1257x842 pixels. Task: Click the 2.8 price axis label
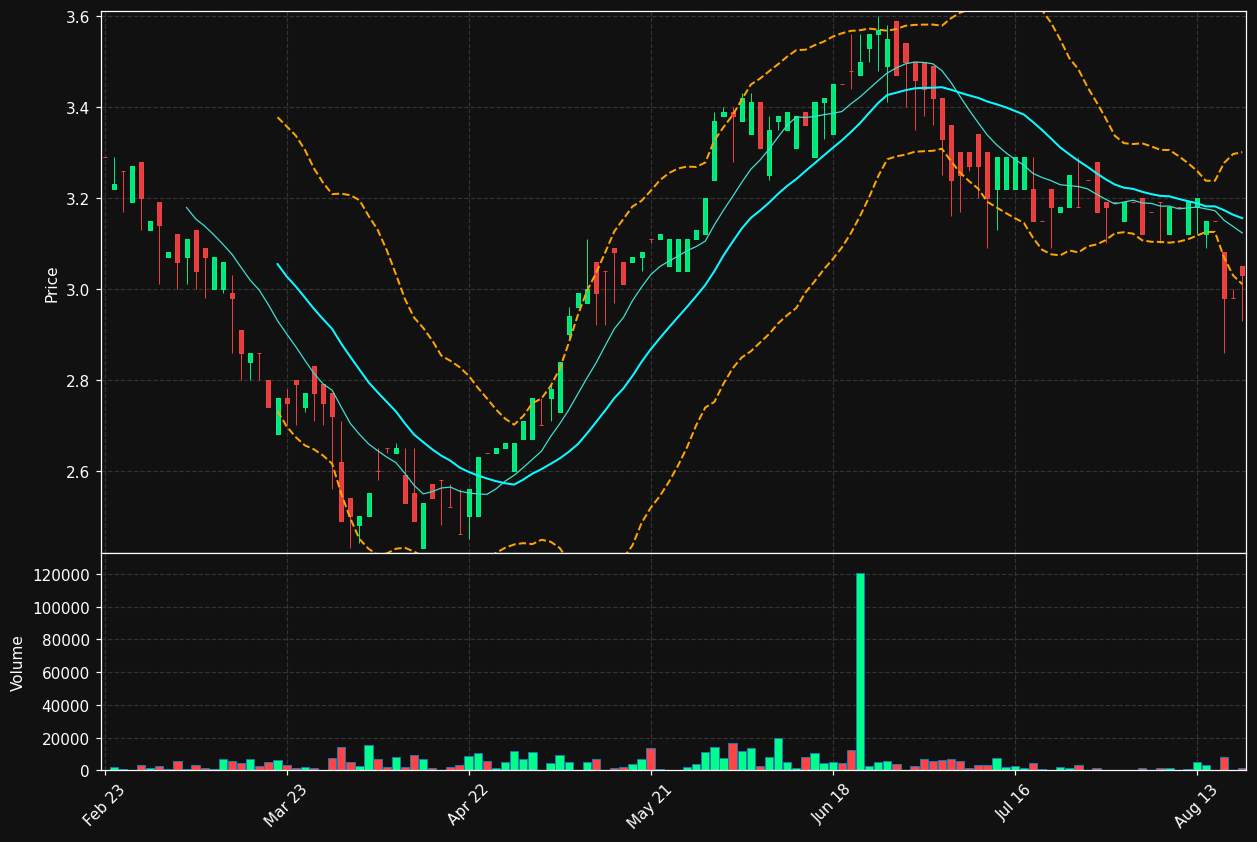pos(79,381)
